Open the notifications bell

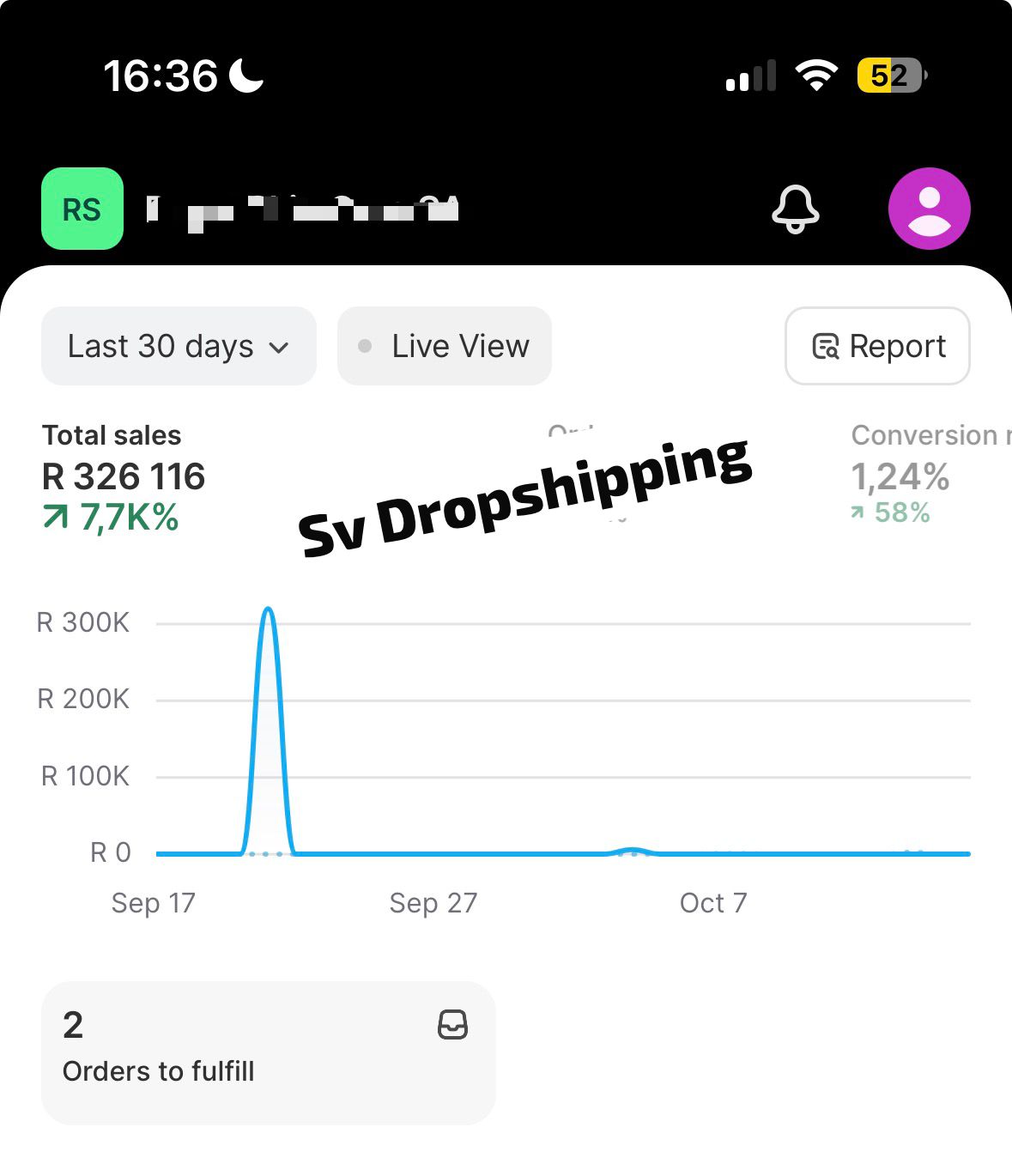[796, 209]
